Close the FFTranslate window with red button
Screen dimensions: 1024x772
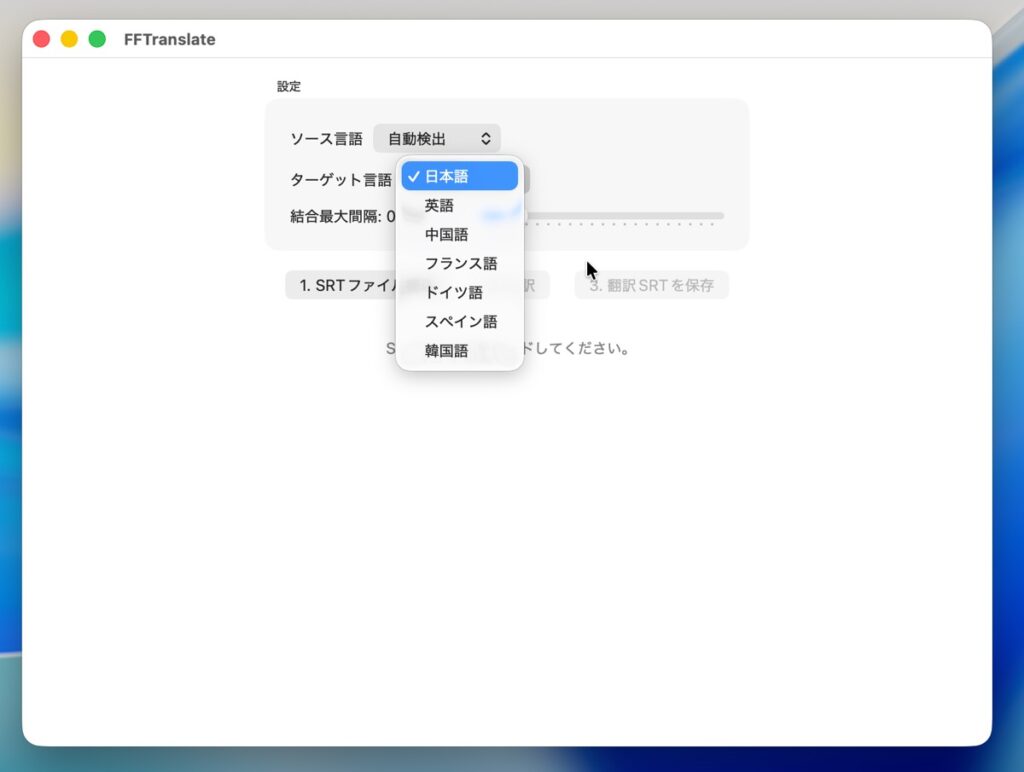(x=41, y=39)
